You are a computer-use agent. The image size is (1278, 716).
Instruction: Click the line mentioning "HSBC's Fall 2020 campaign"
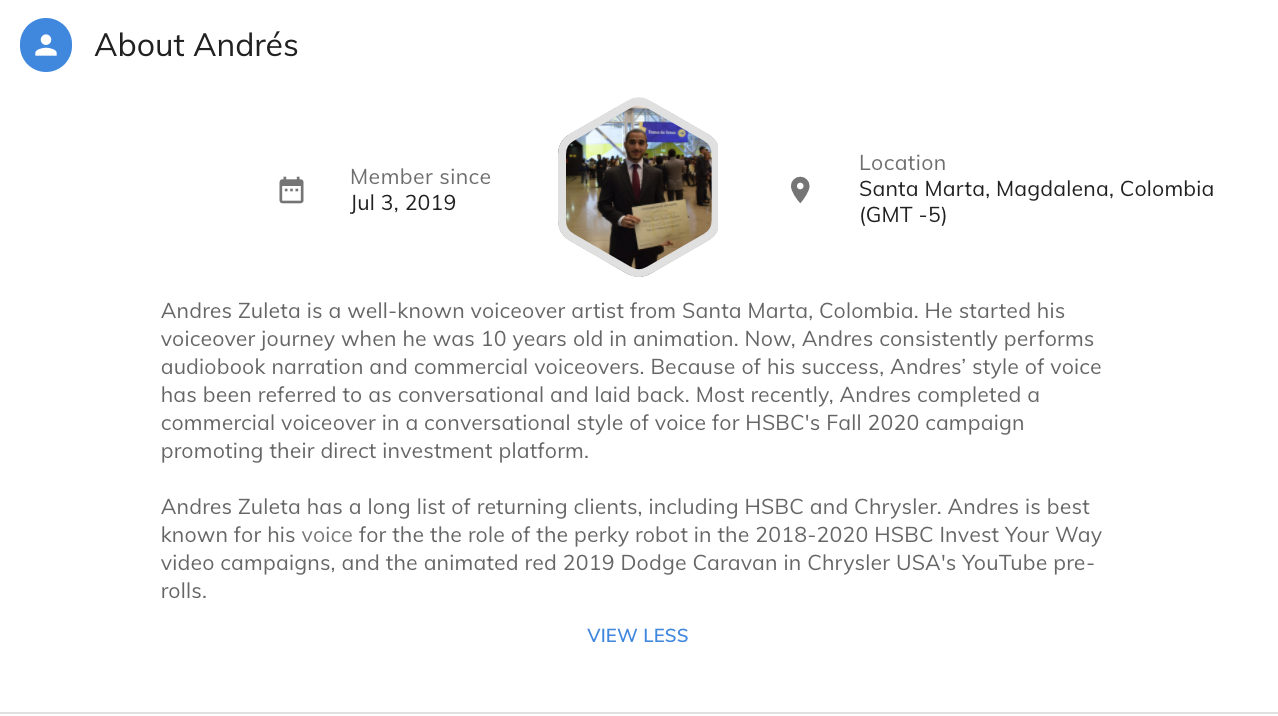pos(592,423)
